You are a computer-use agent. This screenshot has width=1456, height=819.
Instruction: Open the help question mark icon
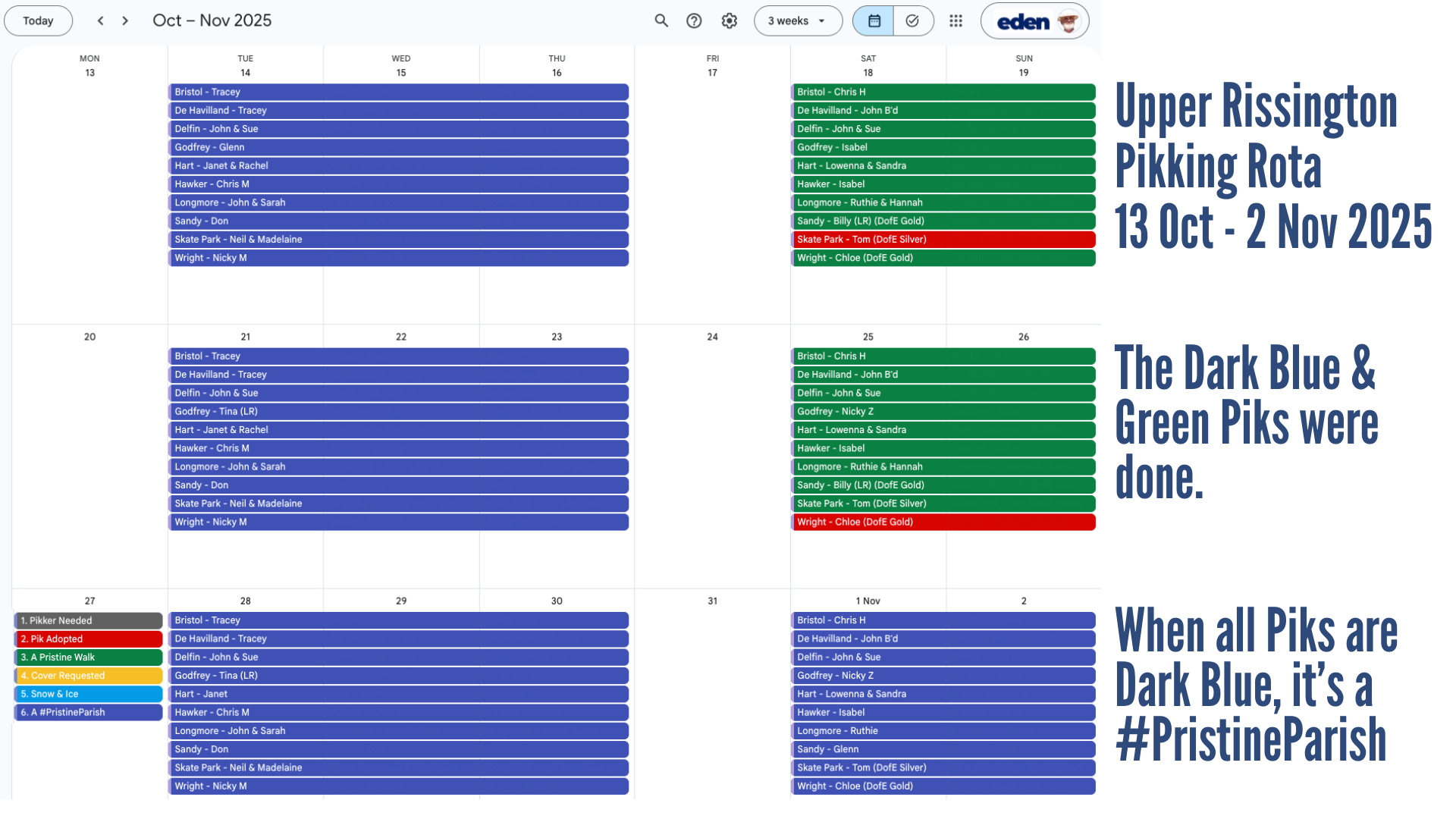tap(694, 20)
